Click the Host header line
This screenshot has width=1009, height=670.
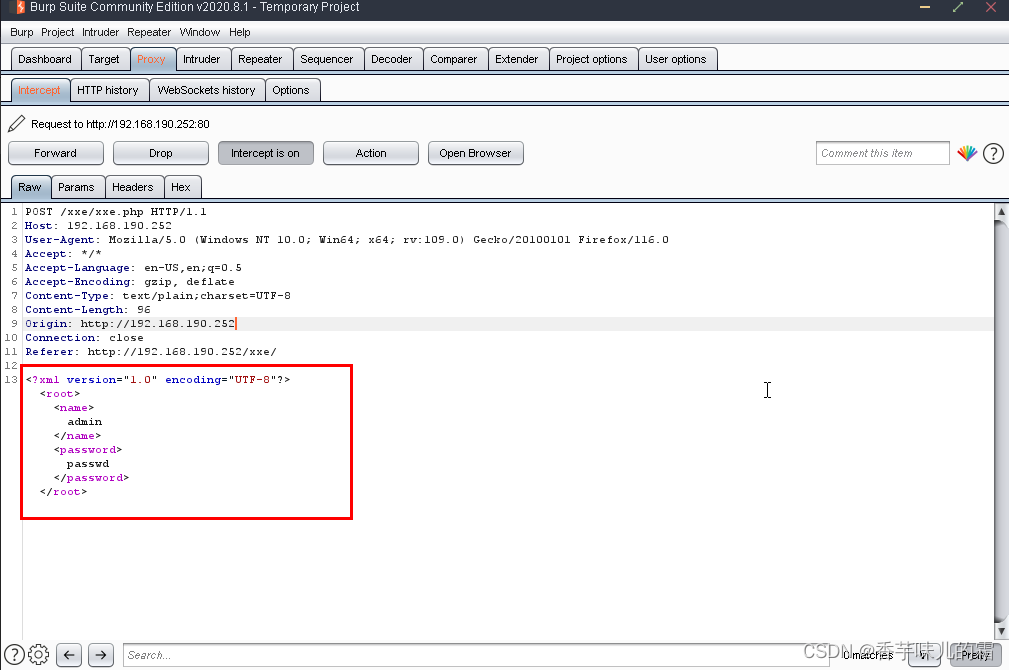(98, 226)
